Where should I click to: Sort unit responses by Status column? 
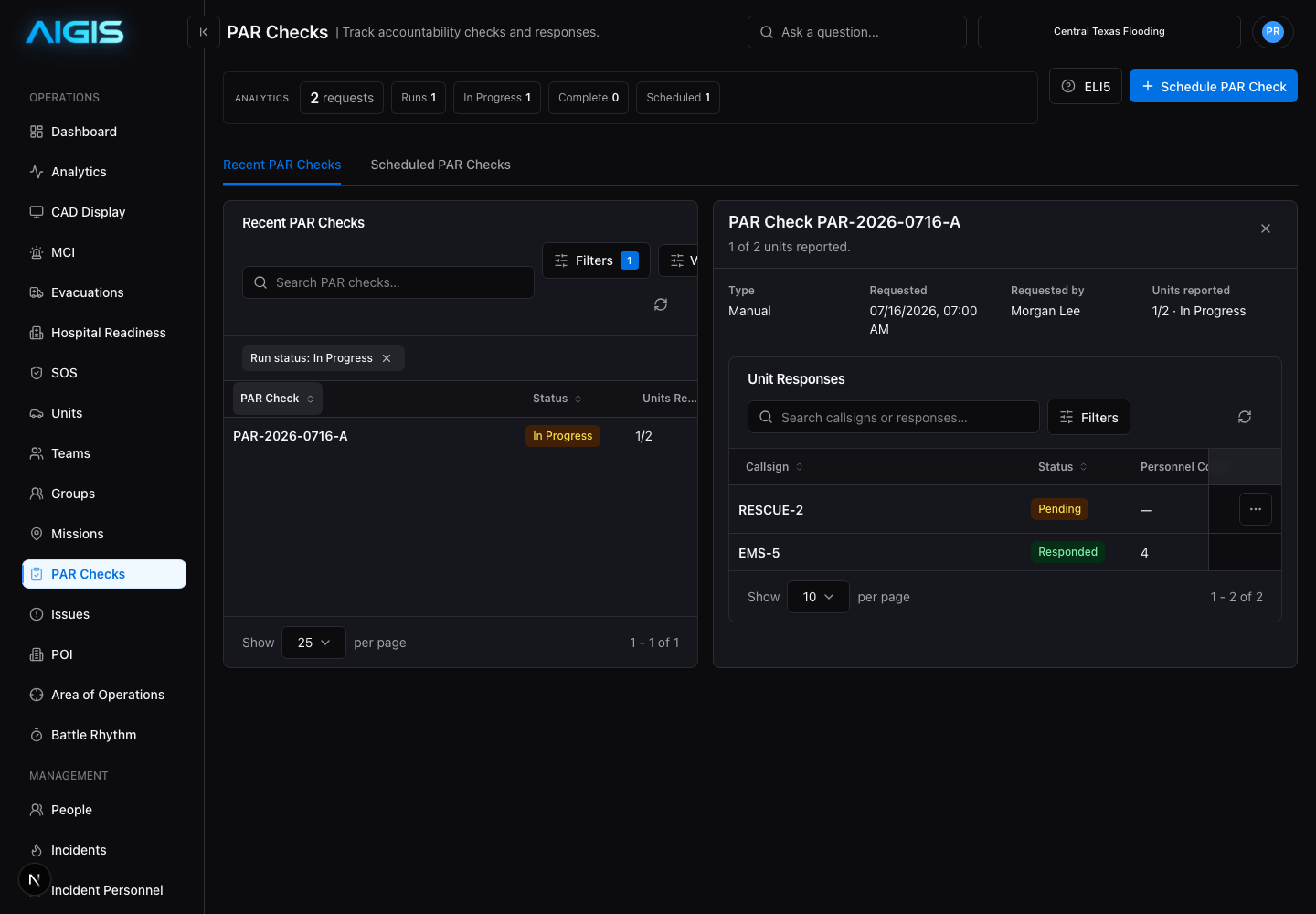(x=1063, y=467)
